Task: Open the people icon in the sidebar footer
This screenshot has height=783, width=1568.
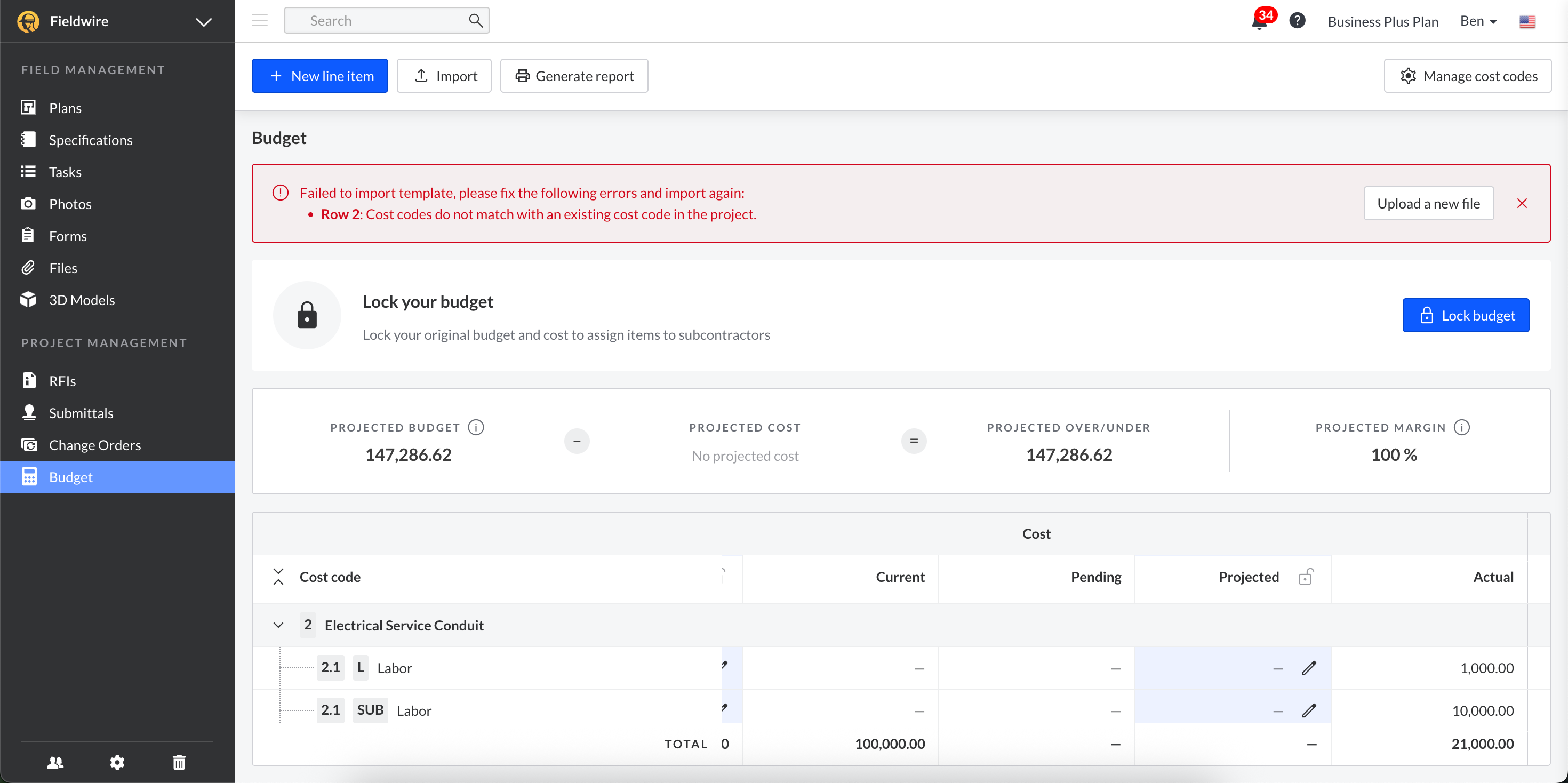Action: coord(55,762)
